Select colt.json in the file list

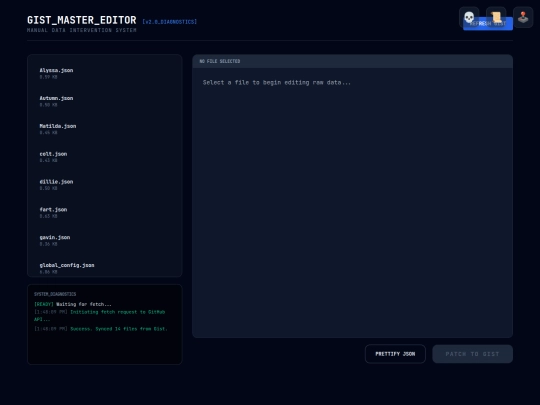tap(104, 157)
